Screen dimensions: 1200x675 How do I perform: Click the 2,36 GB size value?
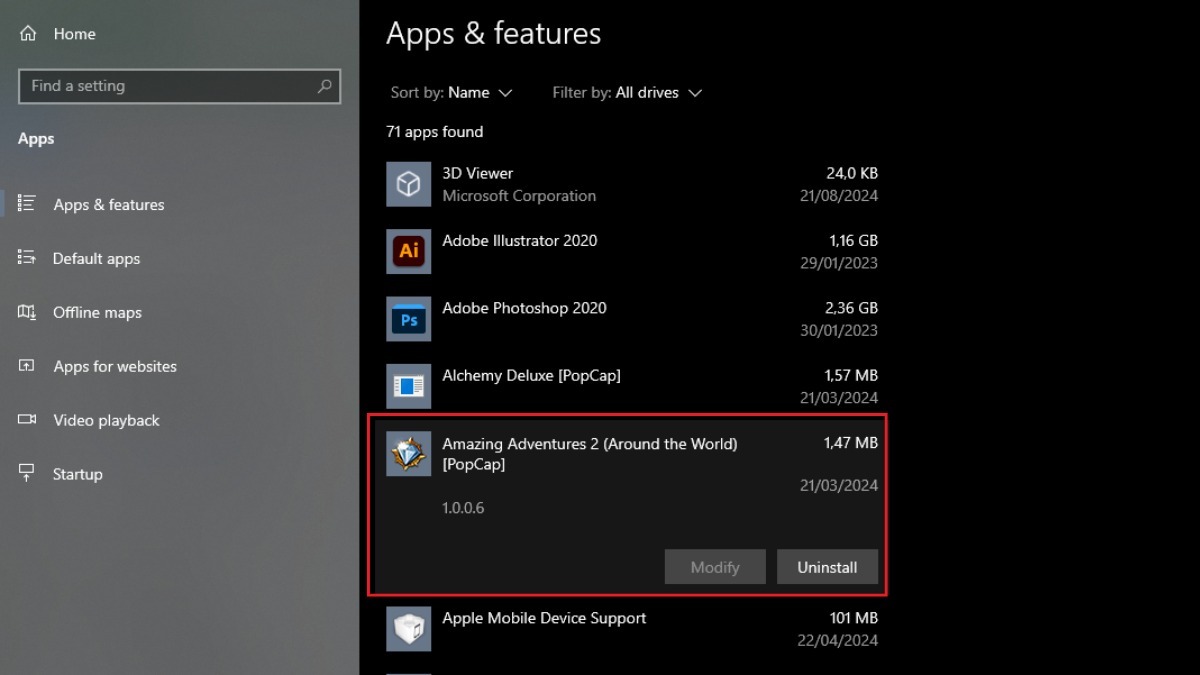[x=853, y=308]
